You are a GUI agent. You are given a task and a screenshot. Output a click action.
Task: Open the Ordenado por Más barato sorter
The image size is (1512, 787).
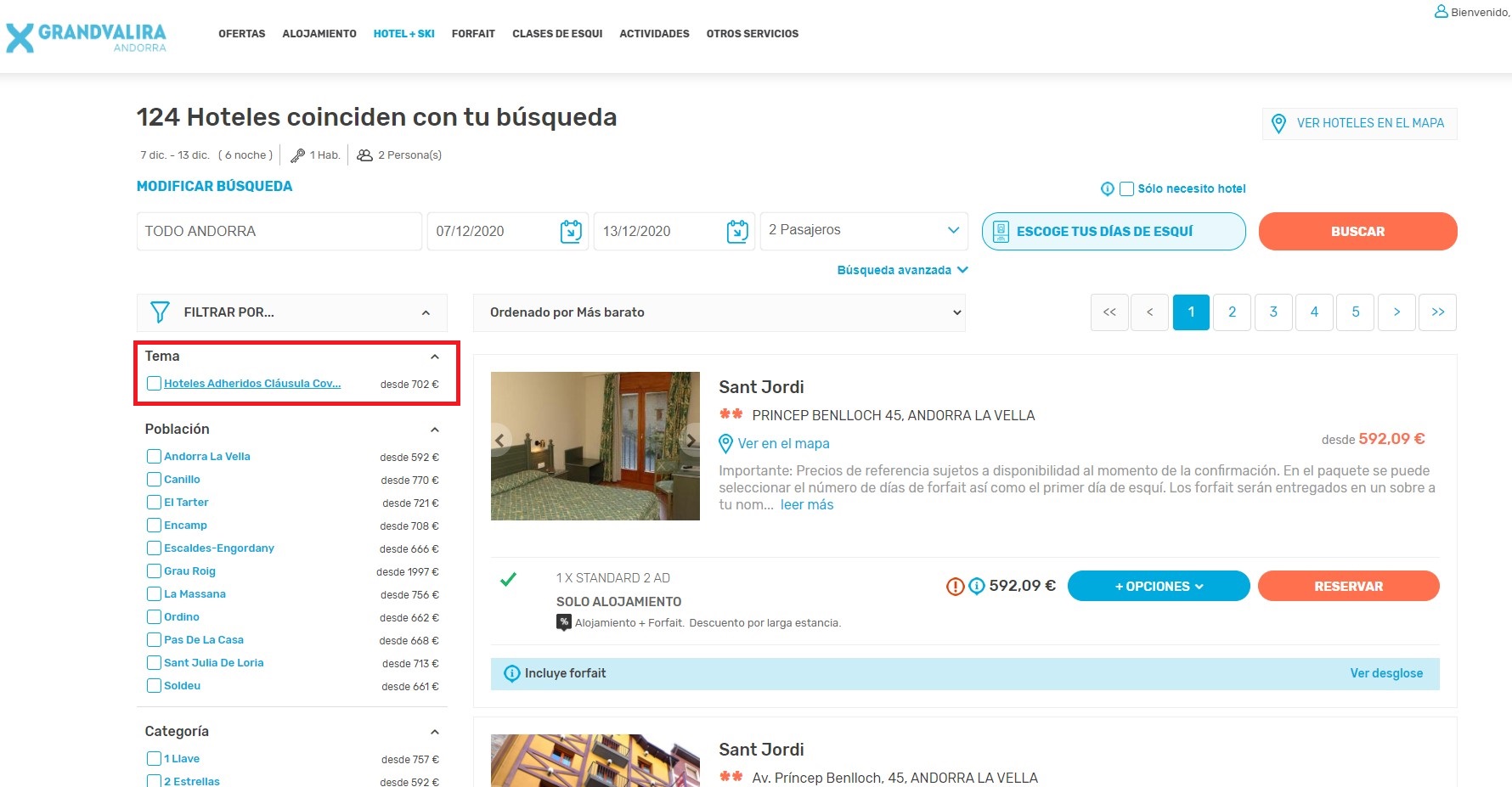point(719,312)
